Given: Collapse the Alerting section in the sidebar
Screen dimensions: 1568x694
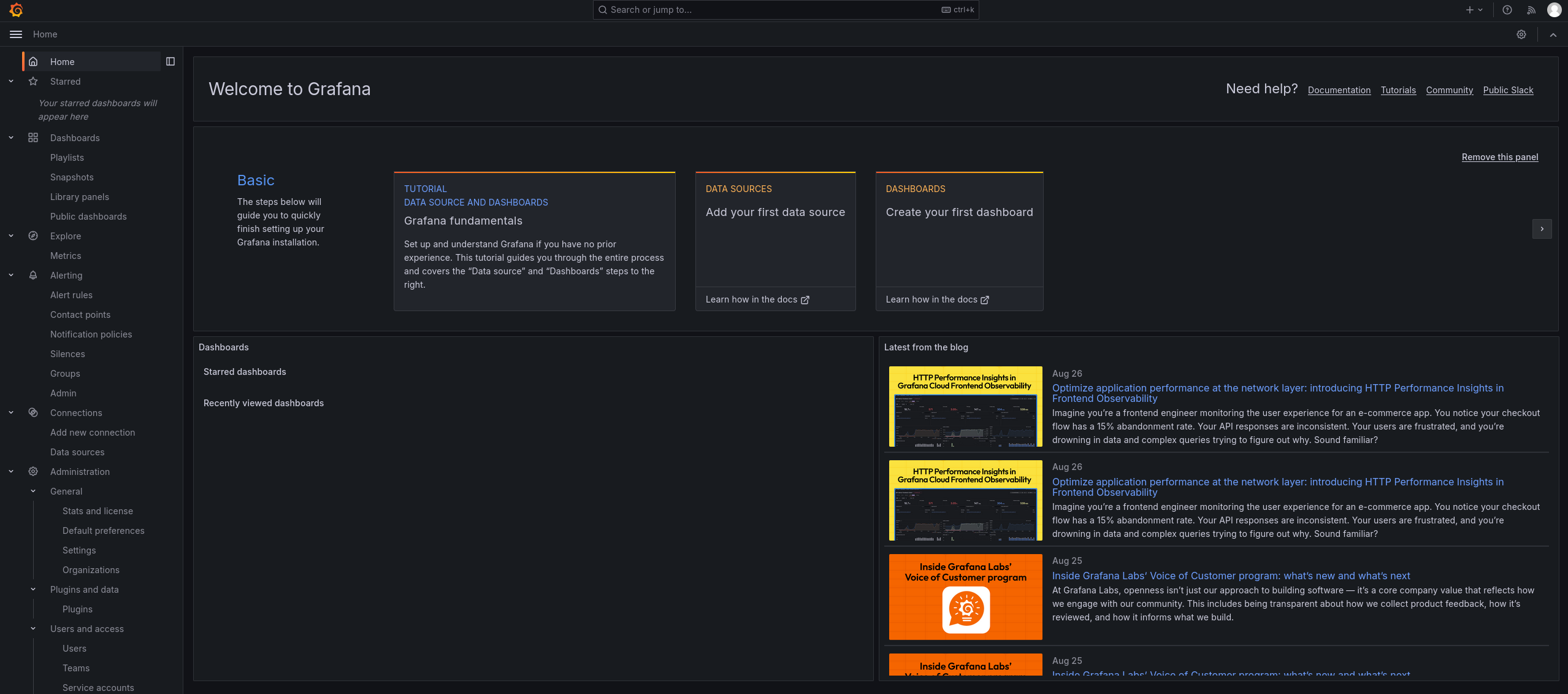Looking at the screenshot, I should 10,275.
